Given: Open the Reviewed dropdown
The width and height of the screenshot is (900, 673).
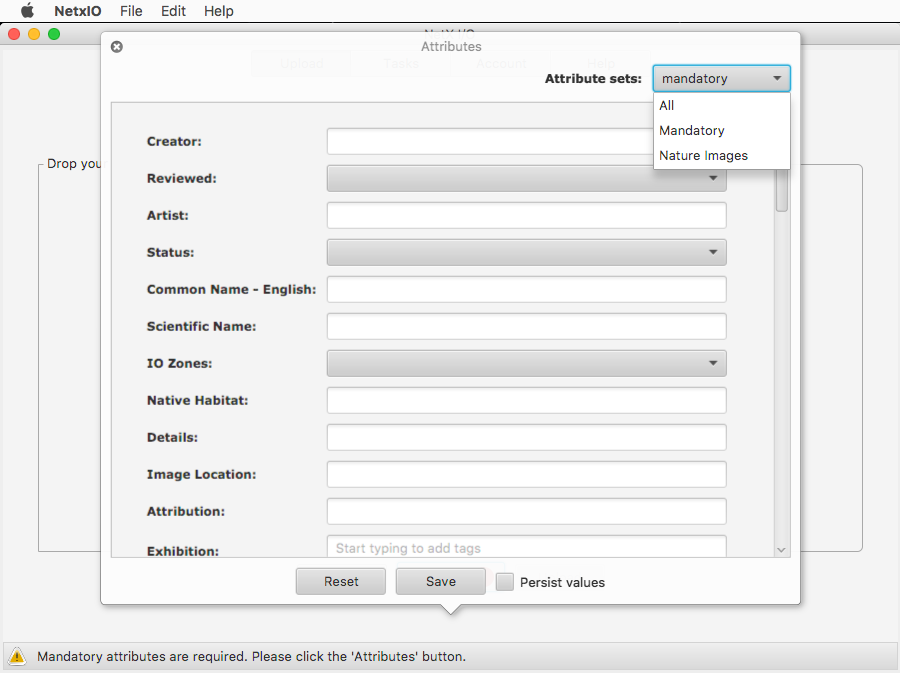Looking at the screenshot, I should [526, 178].
